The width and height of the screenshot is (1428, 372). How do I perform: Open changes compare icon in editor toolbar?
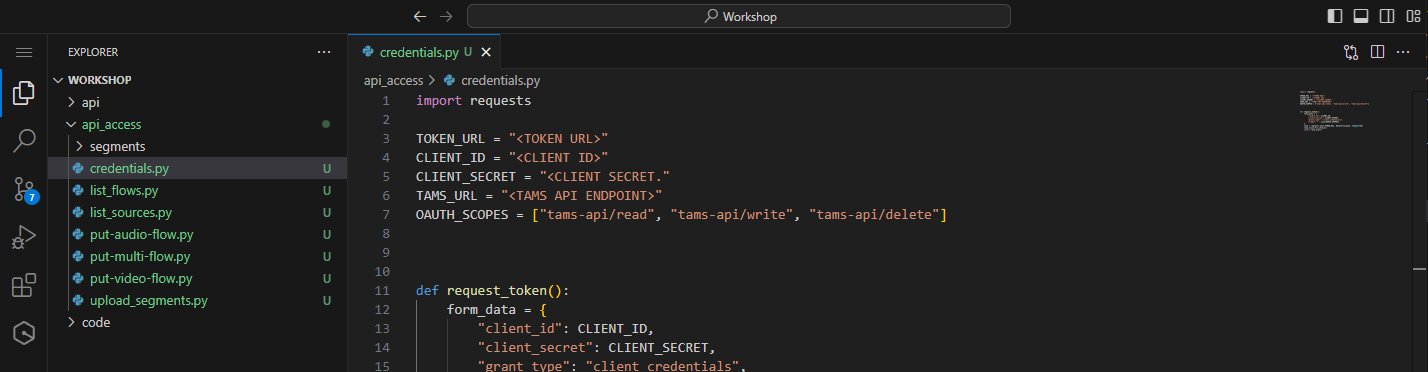(x=1351, y=52)
